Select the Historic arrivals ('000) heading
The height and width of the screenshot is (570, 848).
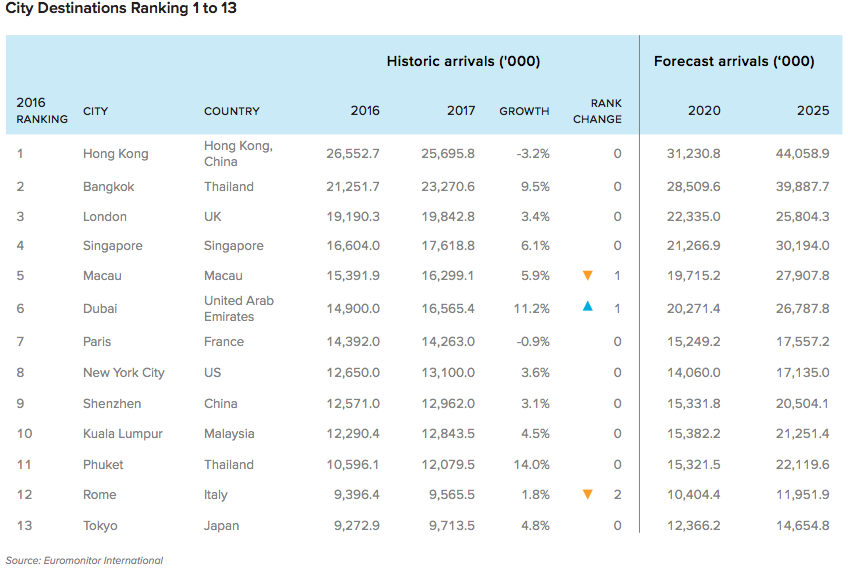pyautogui.click(x=463, y=61)
